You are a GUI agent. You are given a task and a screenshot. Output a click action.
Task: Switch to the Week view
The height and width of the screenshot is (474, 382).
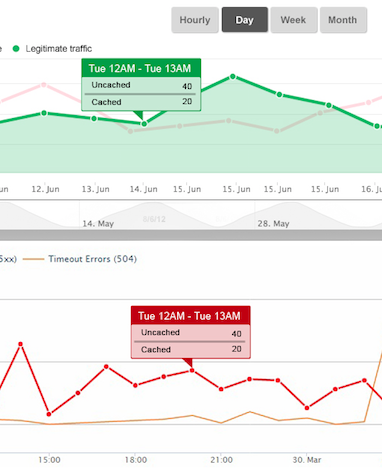pyautogui.click(x=294, y=20)
